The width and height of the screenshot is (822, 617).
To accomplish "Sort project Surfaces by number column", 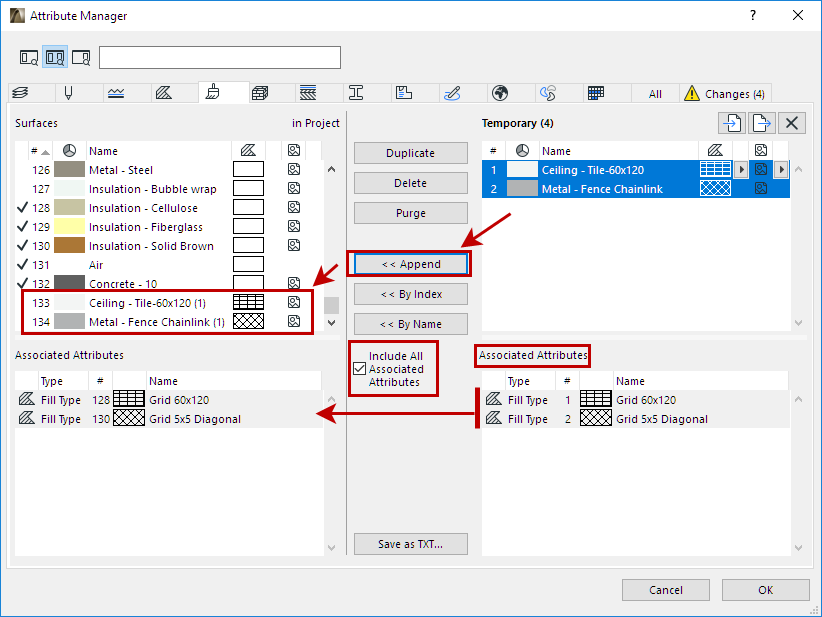I will coord(40,151).
